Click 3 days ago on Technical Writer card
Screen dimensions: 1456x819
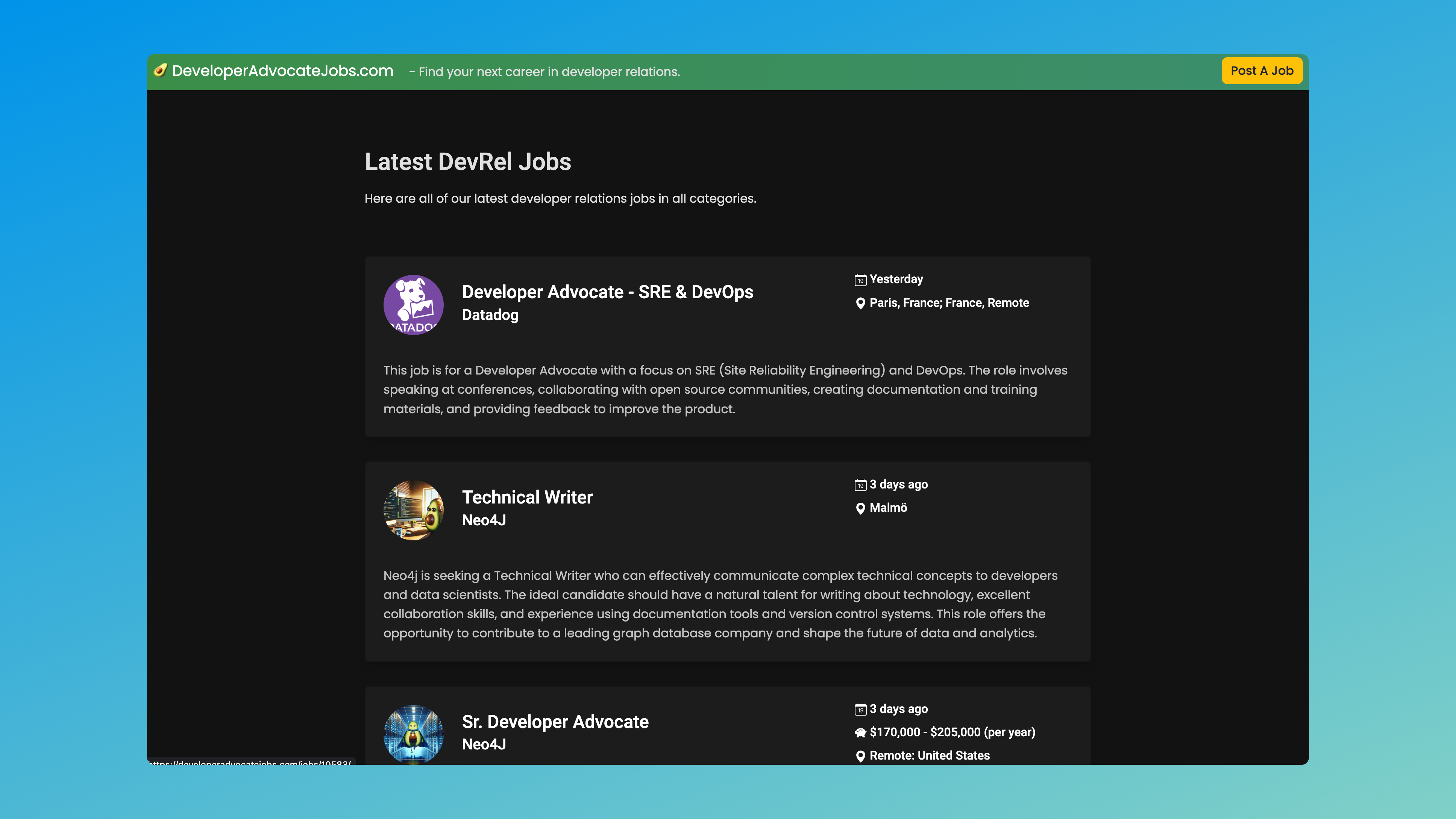point(898,484)
